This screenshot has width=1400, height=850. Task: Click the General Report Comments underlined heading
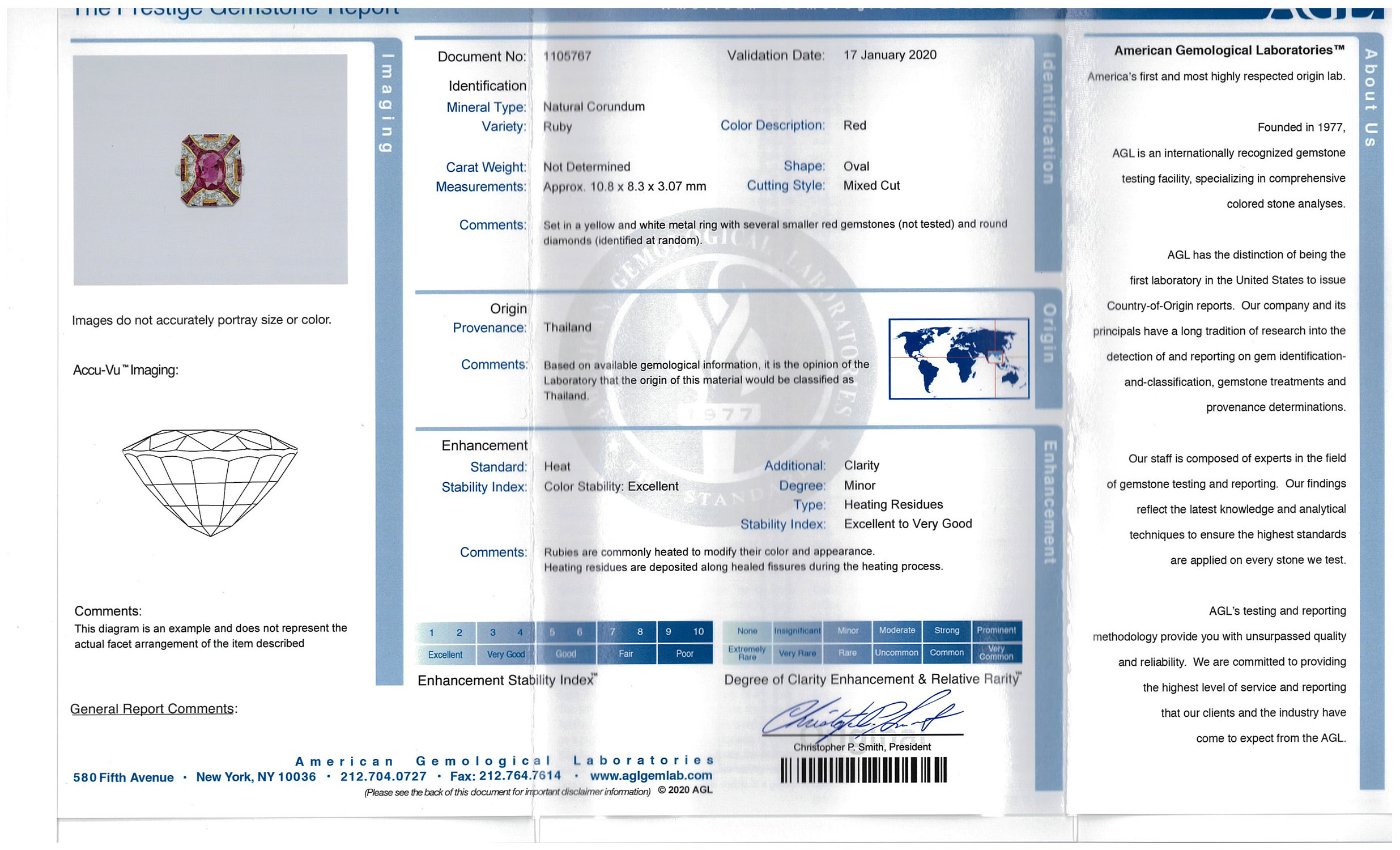pos(153,708)
